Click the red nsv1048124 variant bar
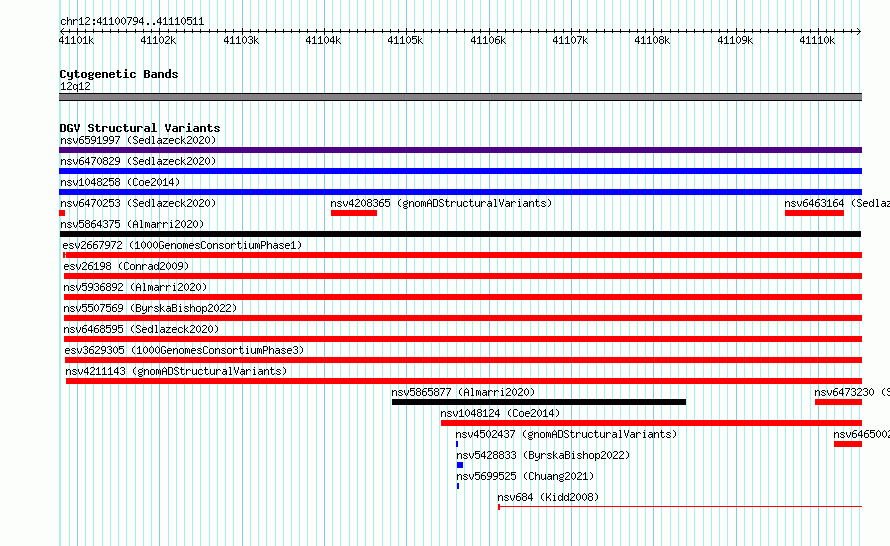890x546 pixels. tap(652, 423)
